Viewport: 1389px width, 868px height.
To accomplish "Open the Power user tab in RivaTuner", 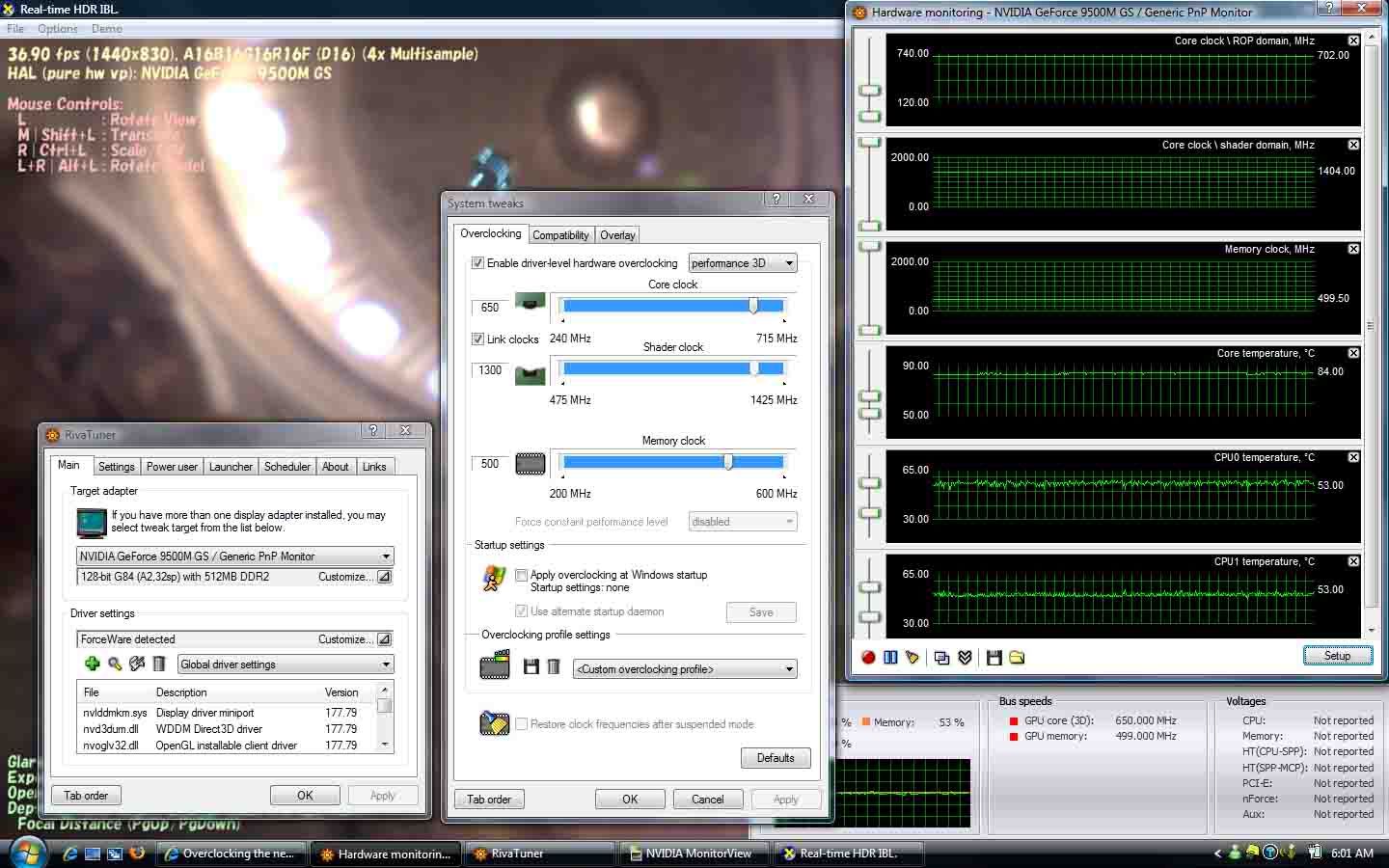I will click(x=172, y=467).
